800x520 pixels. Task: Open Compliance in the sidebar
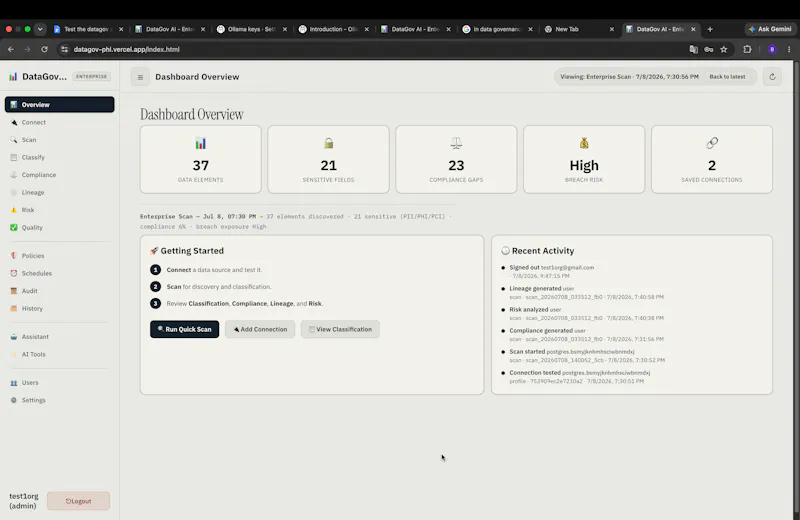59,175
